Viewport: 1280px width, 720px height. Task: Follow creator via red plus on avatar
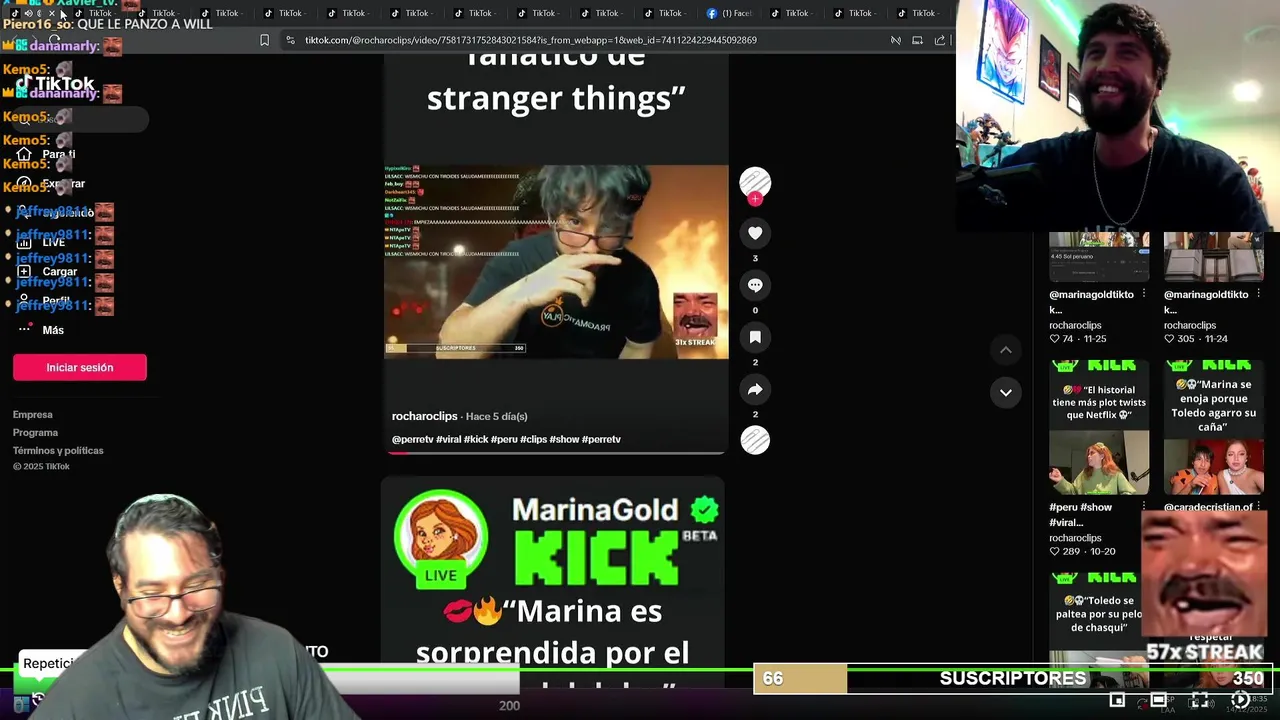click(x=755, y=199)
